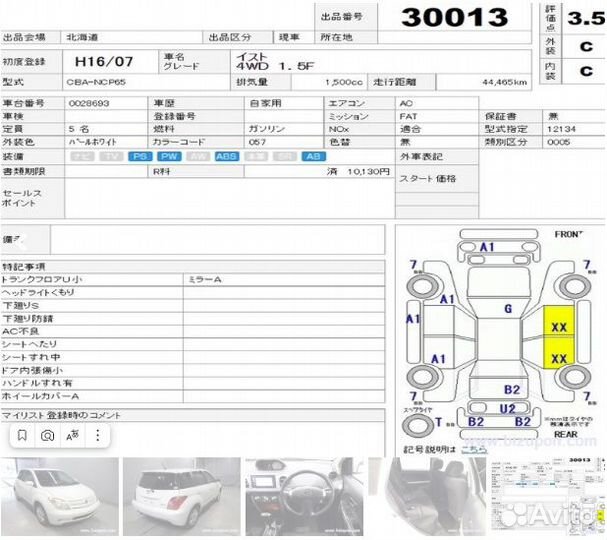The image size is (607, 540).
Task: Click the マイリスト登録時のコメント comment field
Action: pyautogui.click(x=193, y=439)
